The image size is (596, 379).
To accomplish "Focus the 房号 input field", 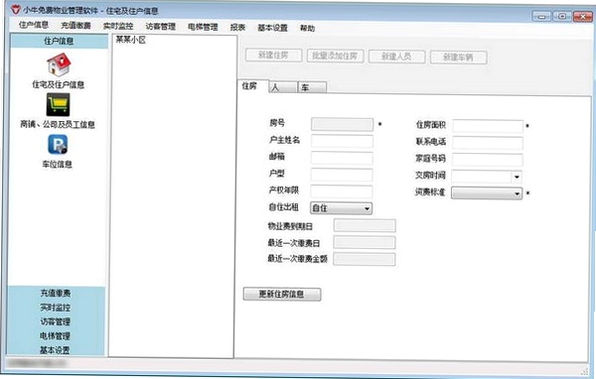I will coord(342,124).
